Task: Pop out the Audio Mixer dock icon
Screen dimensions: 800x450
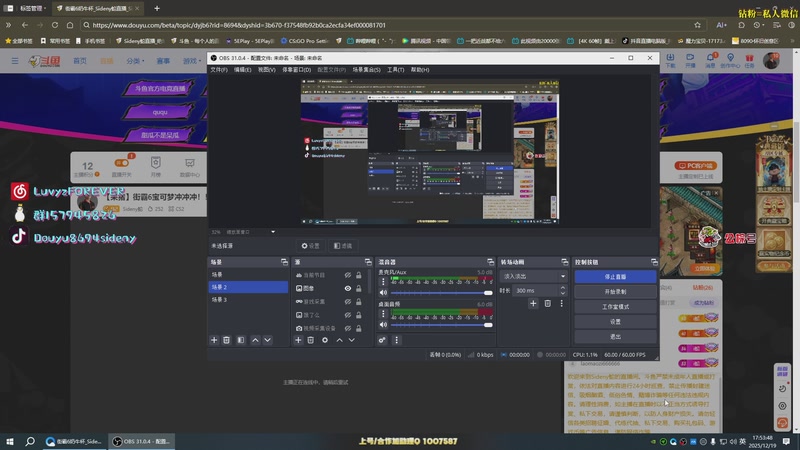Action: pos(490,262)
